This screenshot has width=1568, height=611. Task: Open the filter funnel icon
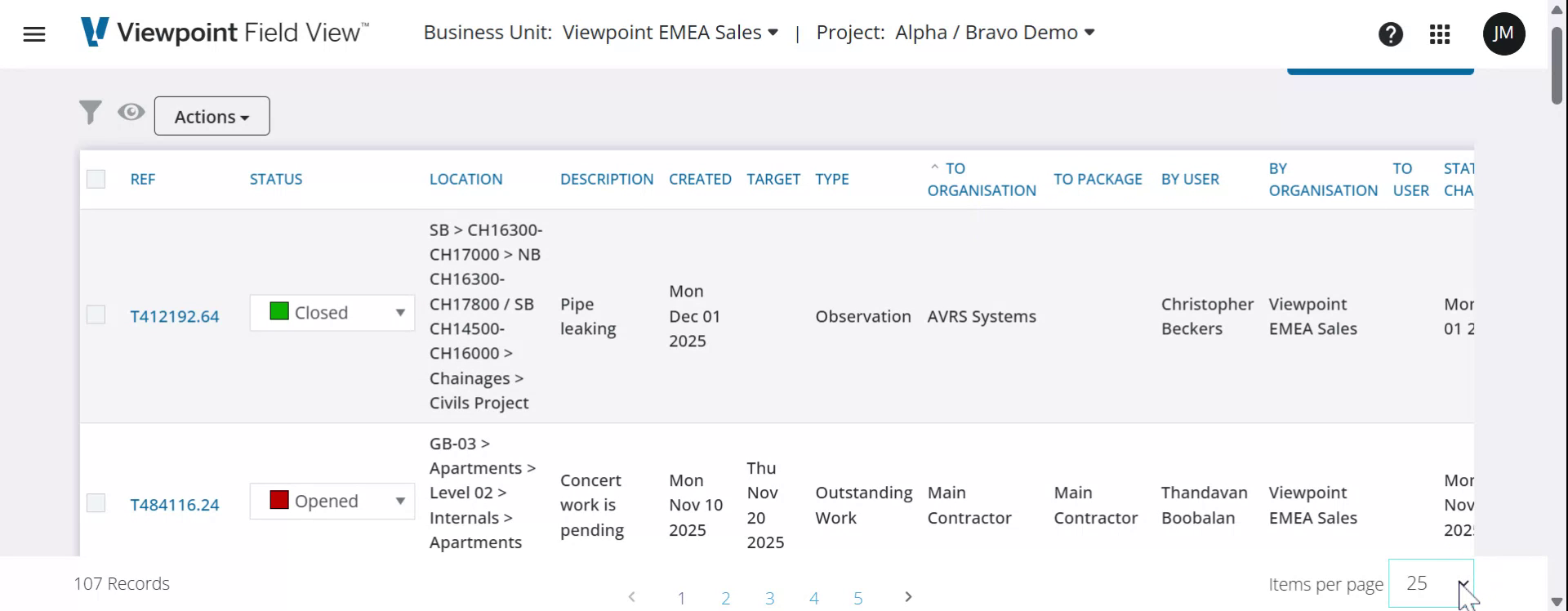pos(90,113)
